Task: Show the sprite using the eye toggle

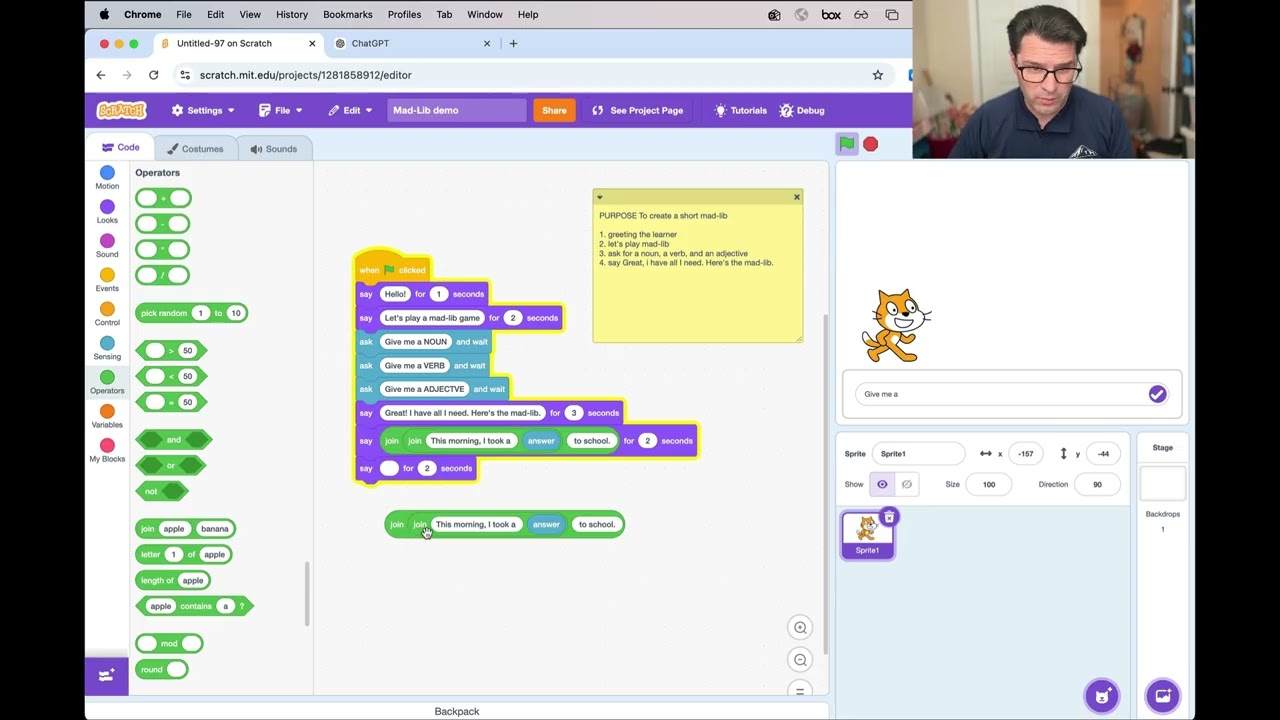Action: click(x=882, y=484)
